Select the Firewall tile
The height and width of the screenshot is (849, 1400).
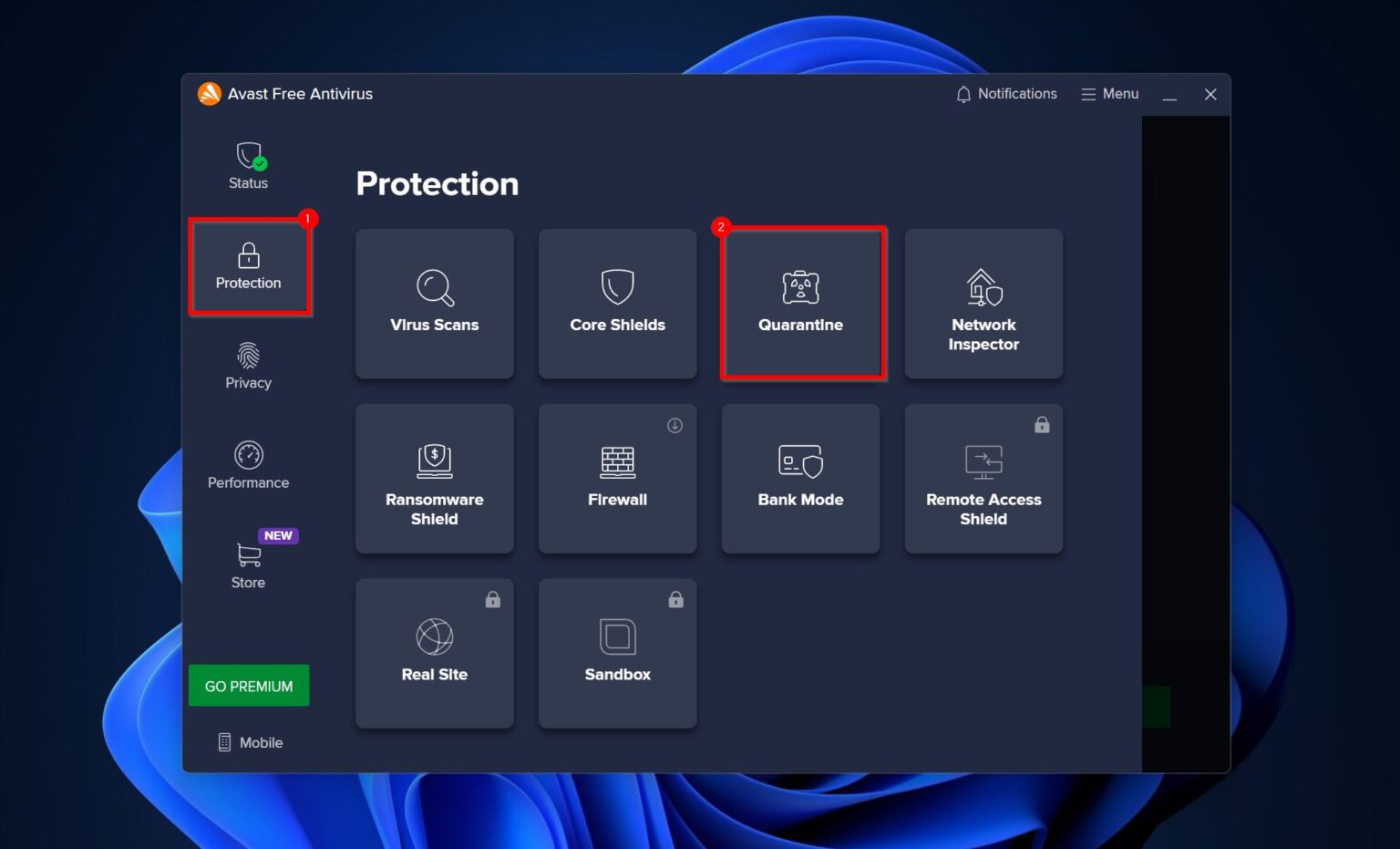pos(617,478)
